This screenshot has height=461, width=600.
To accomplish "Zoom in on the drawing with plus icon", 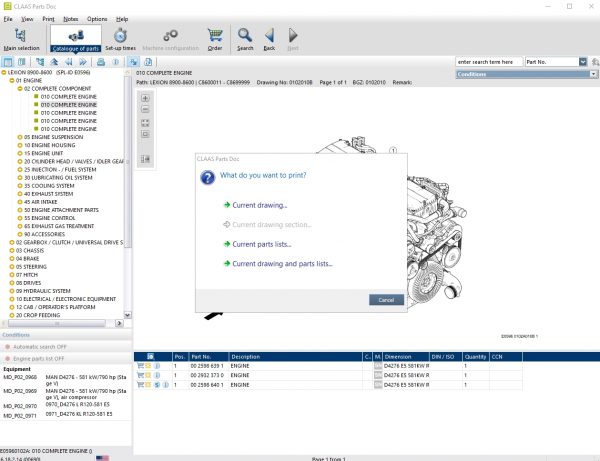I will pos(145,98).
